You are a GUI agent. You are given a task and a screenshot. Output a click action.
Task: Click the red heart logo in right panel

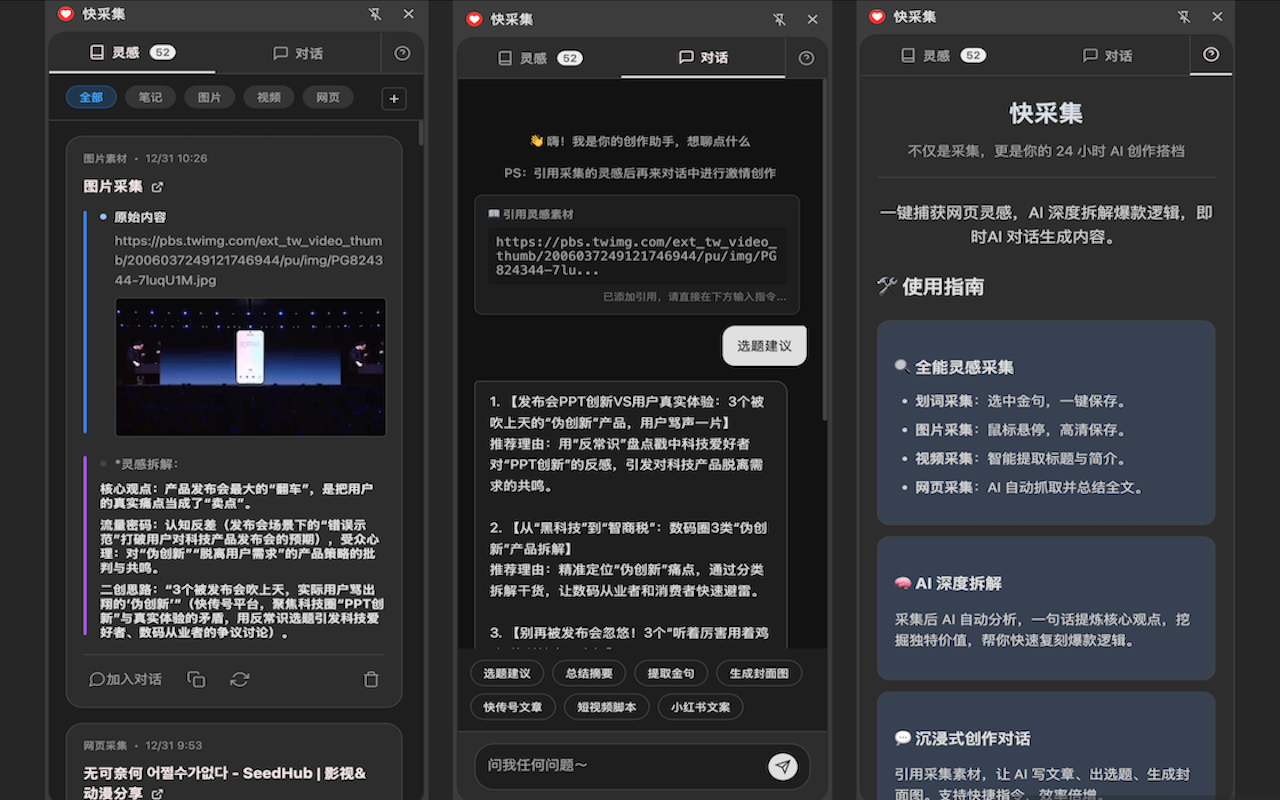[877, 17]
